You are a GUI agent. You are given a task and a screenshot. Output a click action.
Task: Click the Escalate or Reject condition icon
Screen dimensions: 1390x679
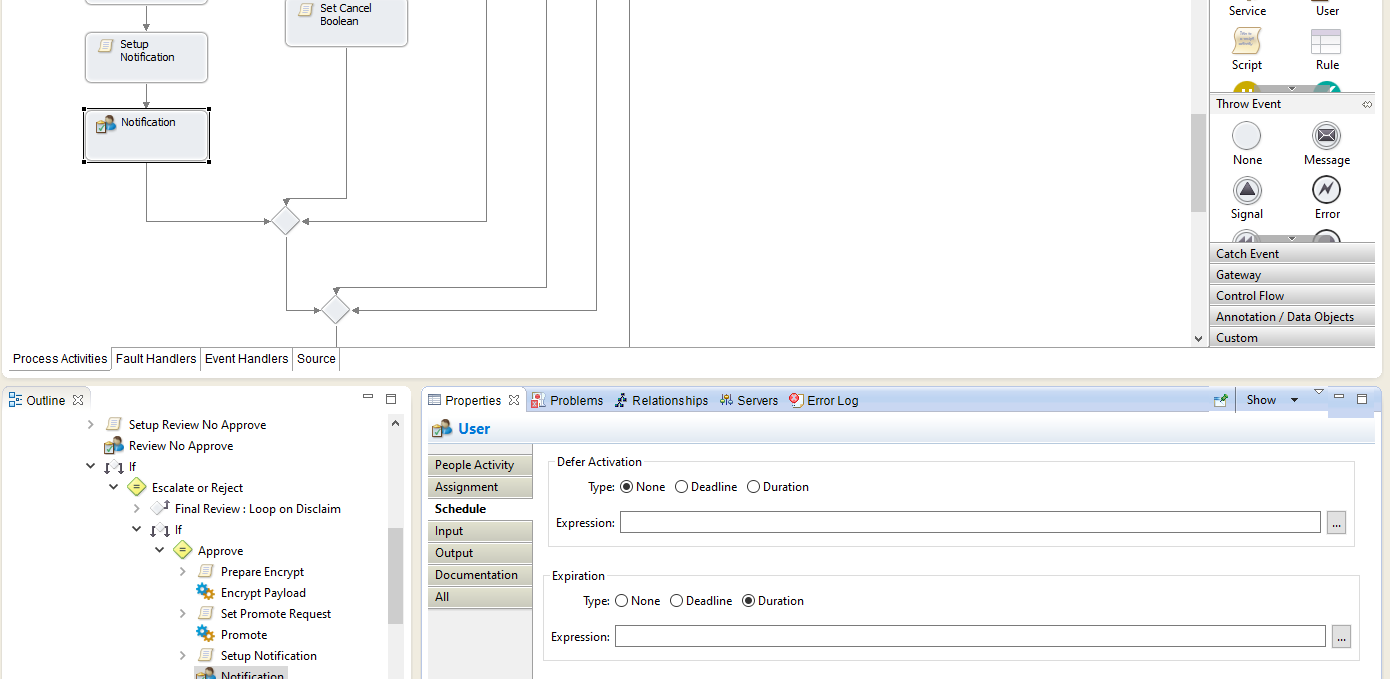coord(137,488)
